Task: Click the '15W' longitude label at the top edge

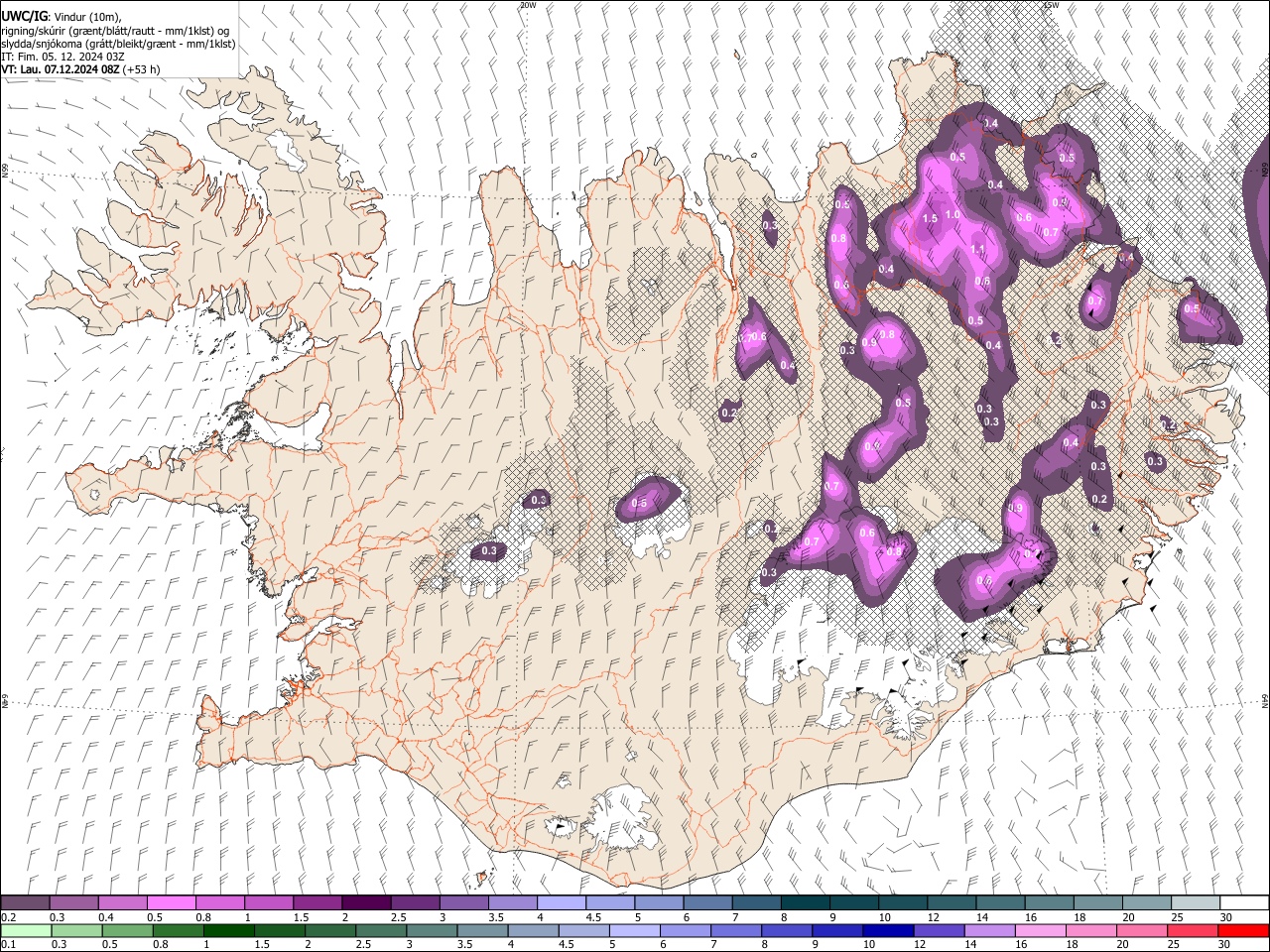Action: click(1051, 5)
